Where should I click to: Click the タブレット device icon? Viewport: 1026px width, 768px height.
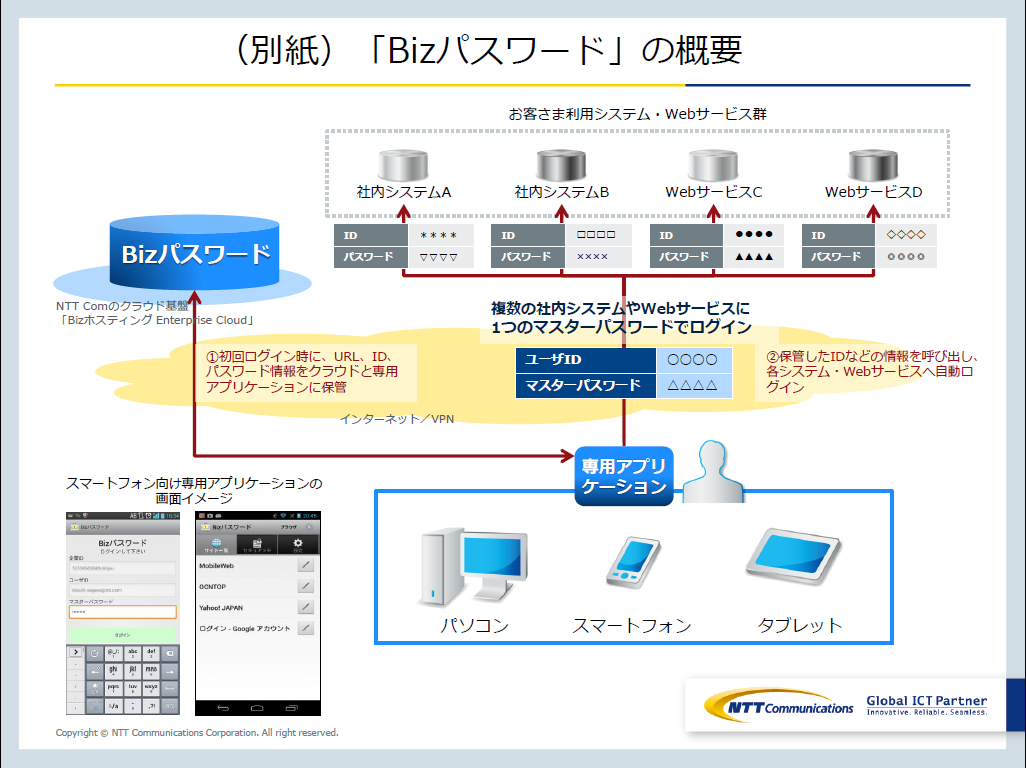pos(793,557)
